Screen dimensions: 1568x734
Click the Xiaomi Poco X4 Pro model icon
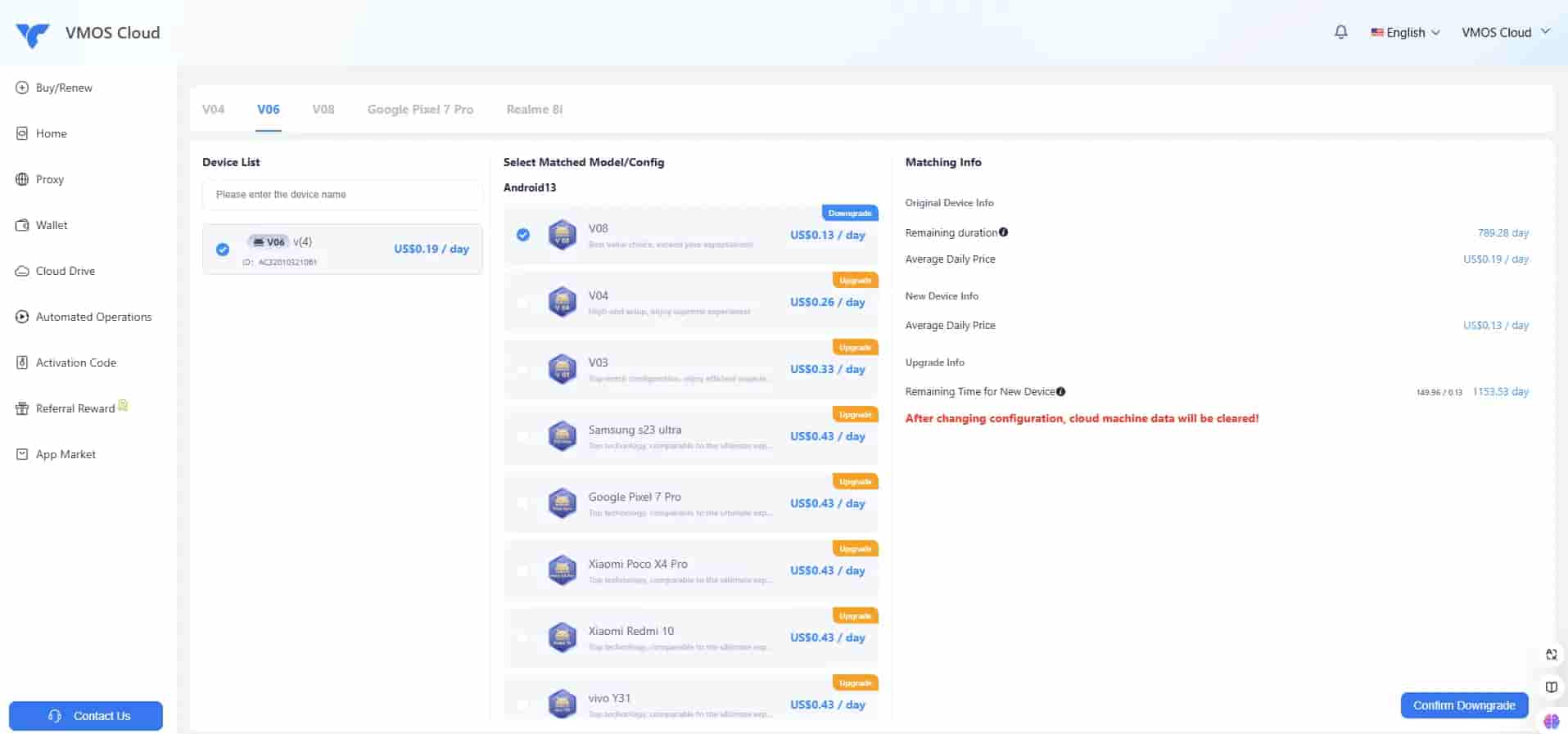click(x=562, y=570)
